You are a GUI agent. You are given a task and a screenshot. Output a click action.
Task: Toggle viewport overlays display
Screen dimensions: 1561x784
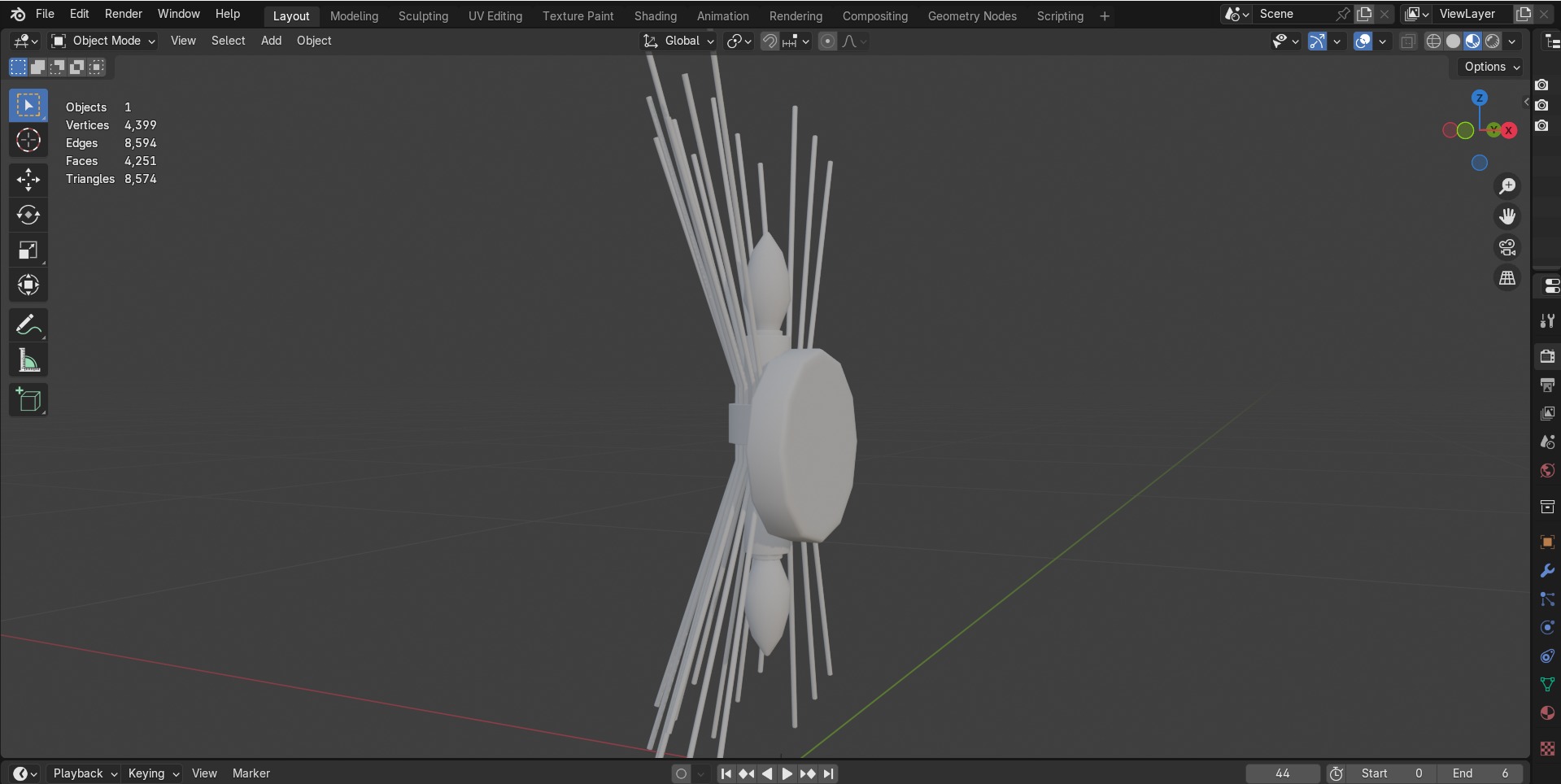[1363, 41]
